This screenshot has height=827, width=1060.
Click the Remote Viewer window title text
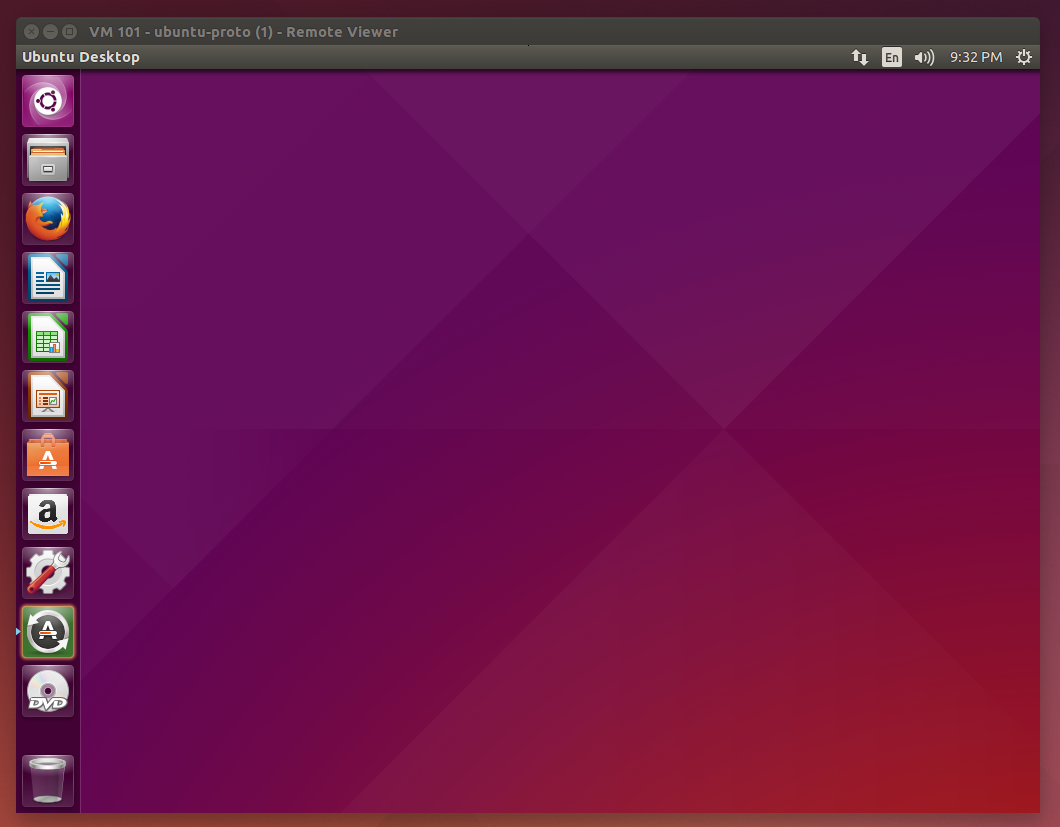243,32
